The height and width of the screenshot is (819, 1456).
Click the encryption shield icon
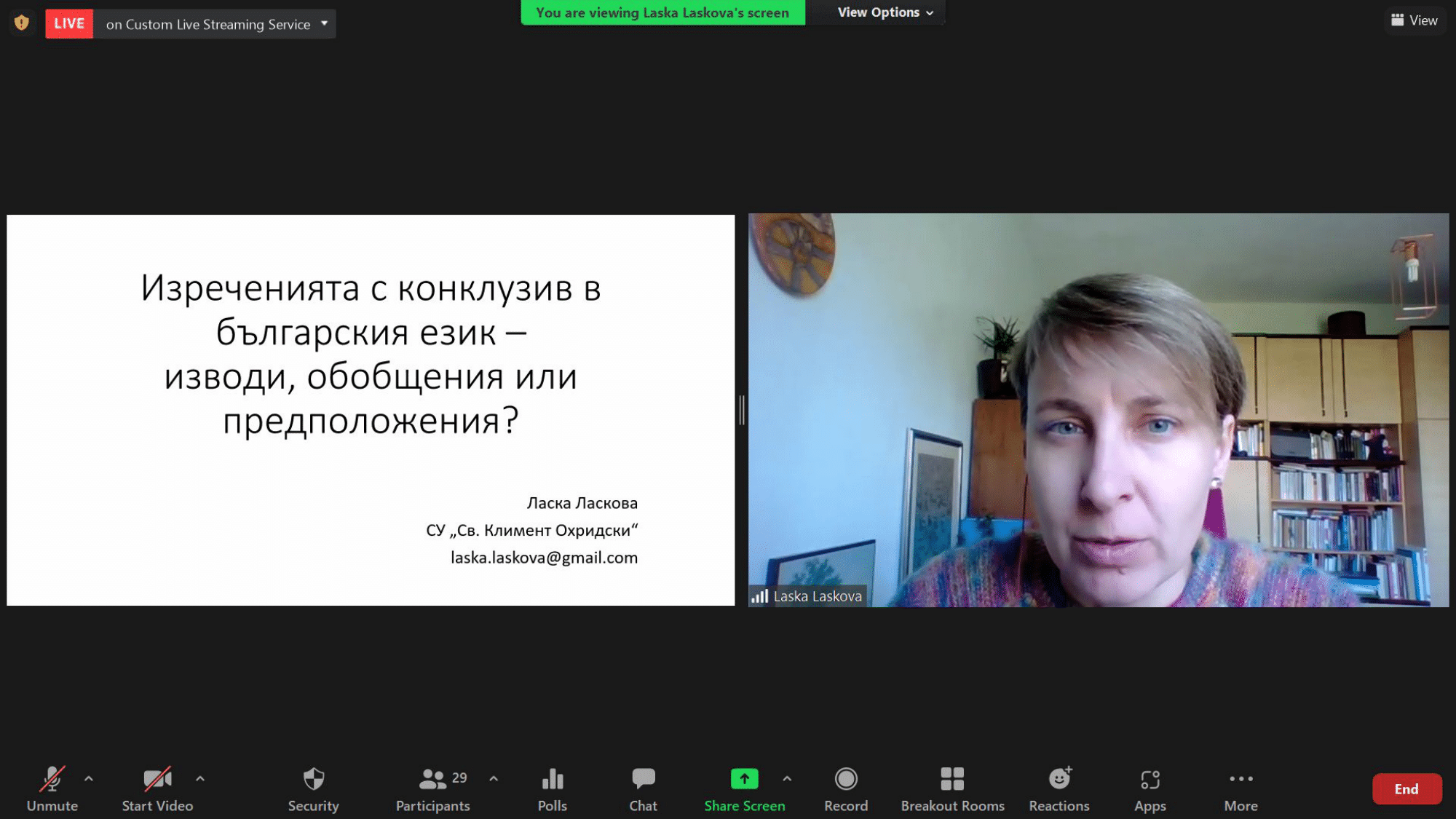[22, 23]
